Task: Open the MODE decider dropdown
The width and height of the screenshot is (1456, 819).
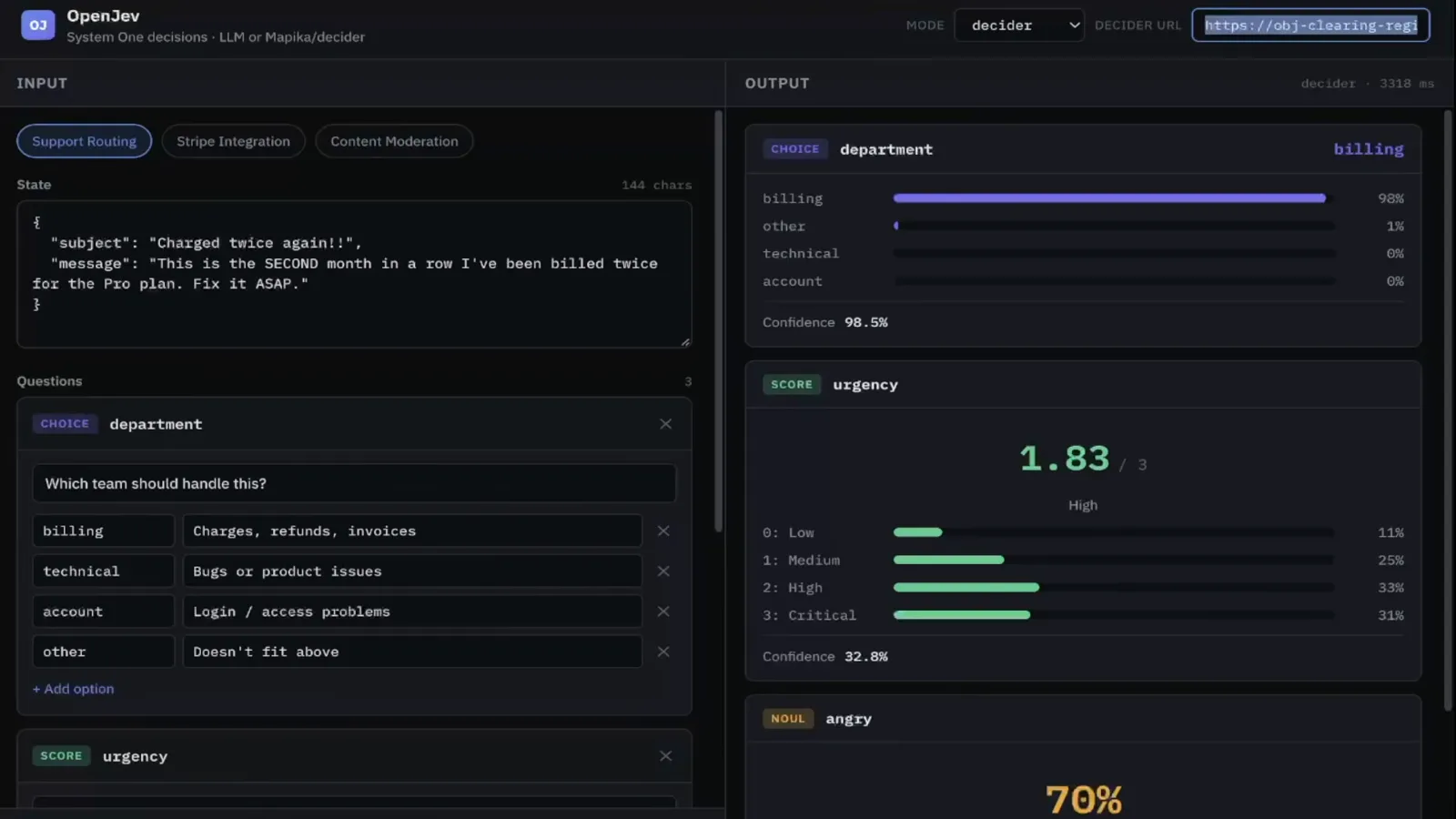Action: [x=1019, y=25]
